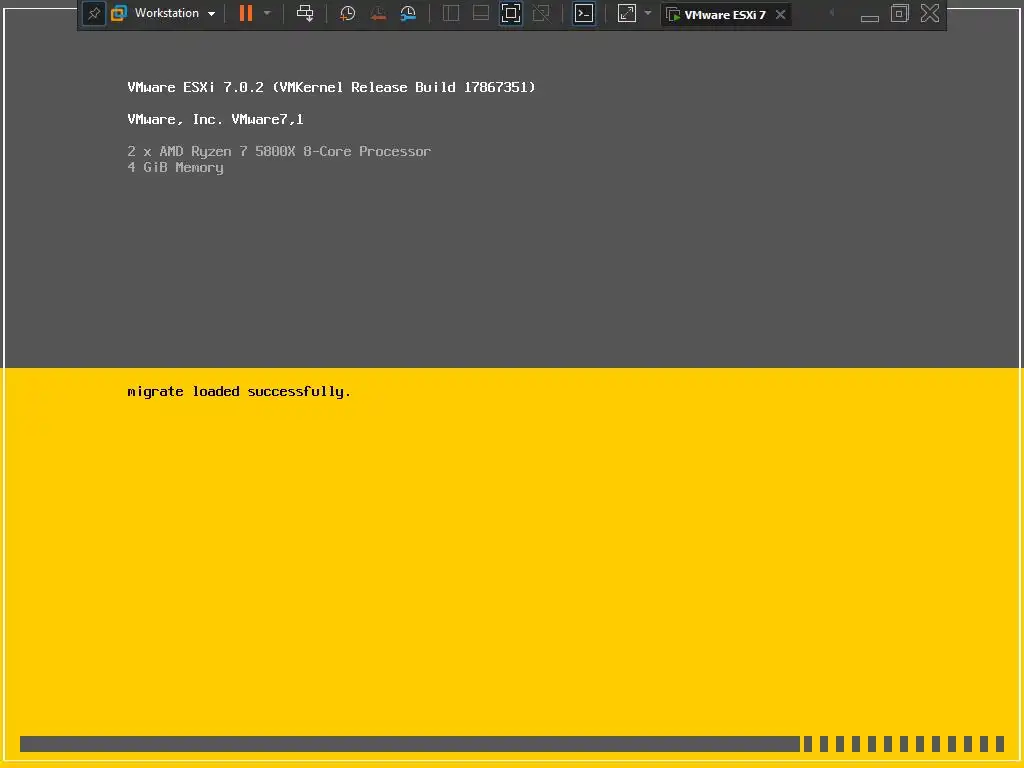Click the previous tab arrow
The width and height of the screenshot is (1024, 768).
click(x=831, y=13)
